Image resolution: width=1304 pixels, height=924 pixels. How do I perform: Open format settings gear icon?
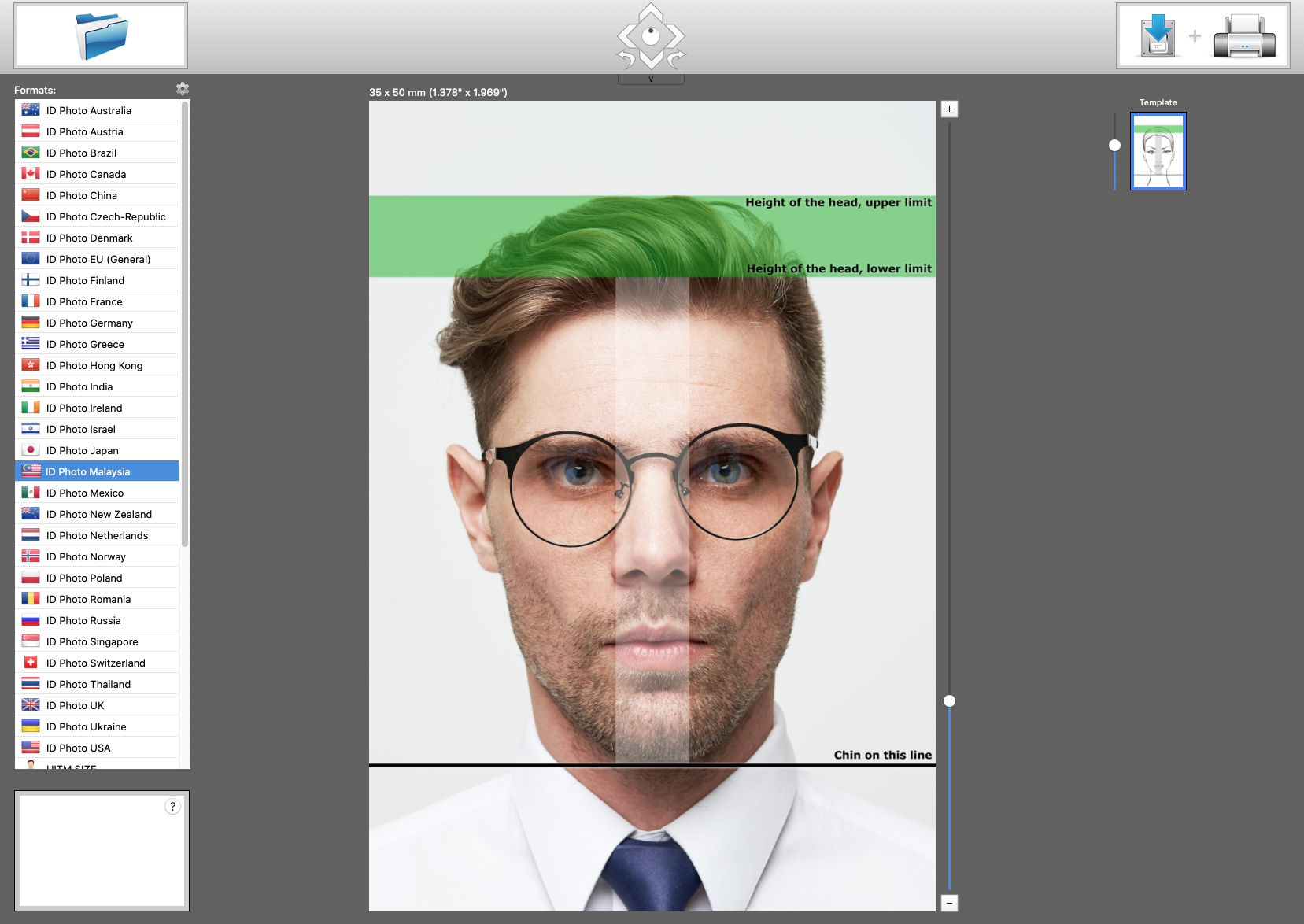pos(183,89)
